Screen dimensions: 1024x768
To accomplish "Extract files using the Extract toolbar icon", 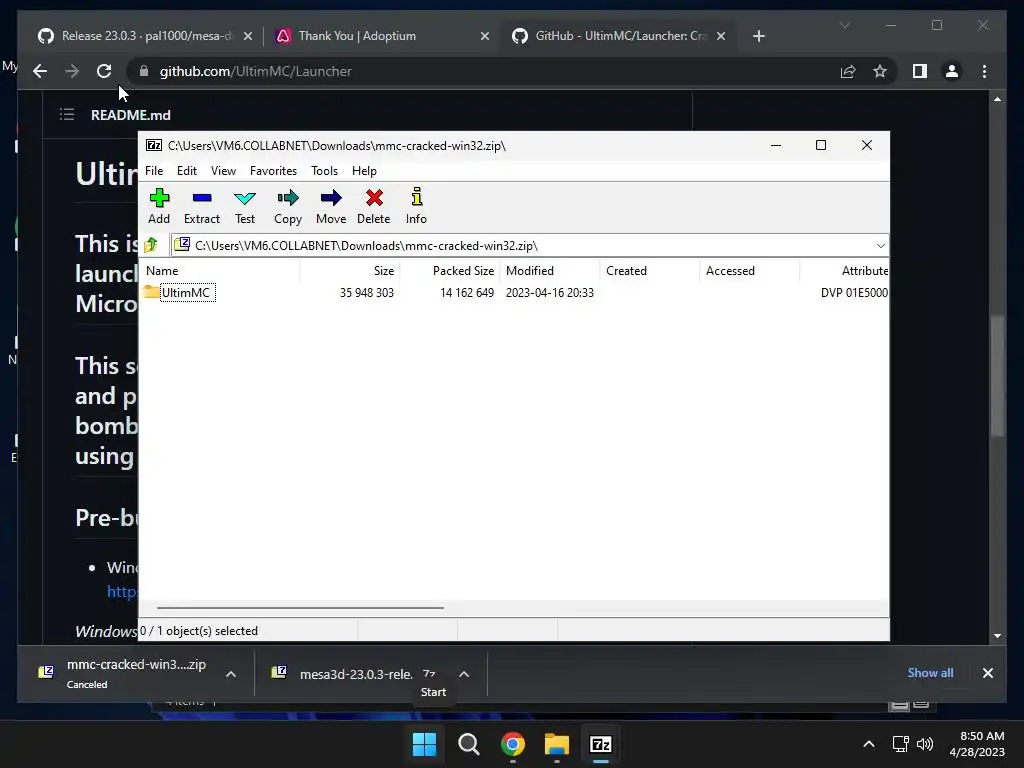I will click(202, 206).
